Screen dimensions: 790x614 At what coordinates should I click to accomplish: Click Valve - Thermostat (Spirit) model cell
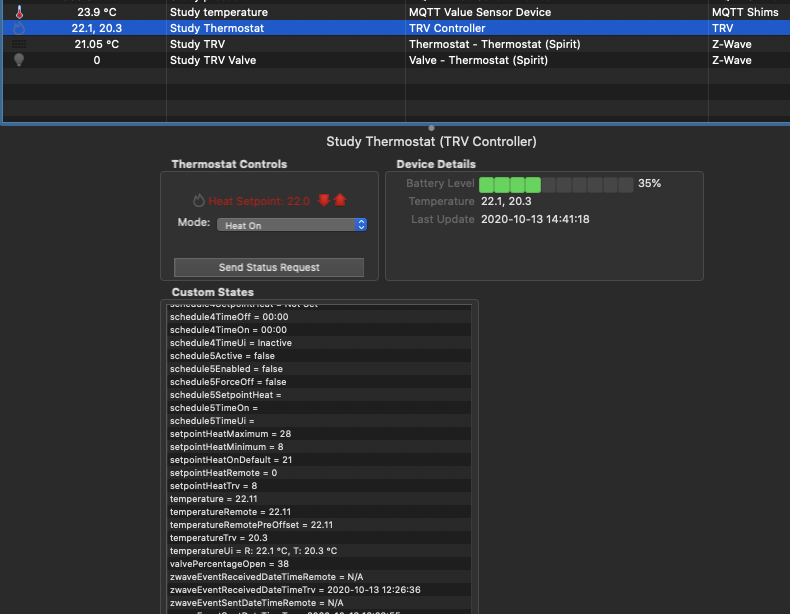coord(478,60)
